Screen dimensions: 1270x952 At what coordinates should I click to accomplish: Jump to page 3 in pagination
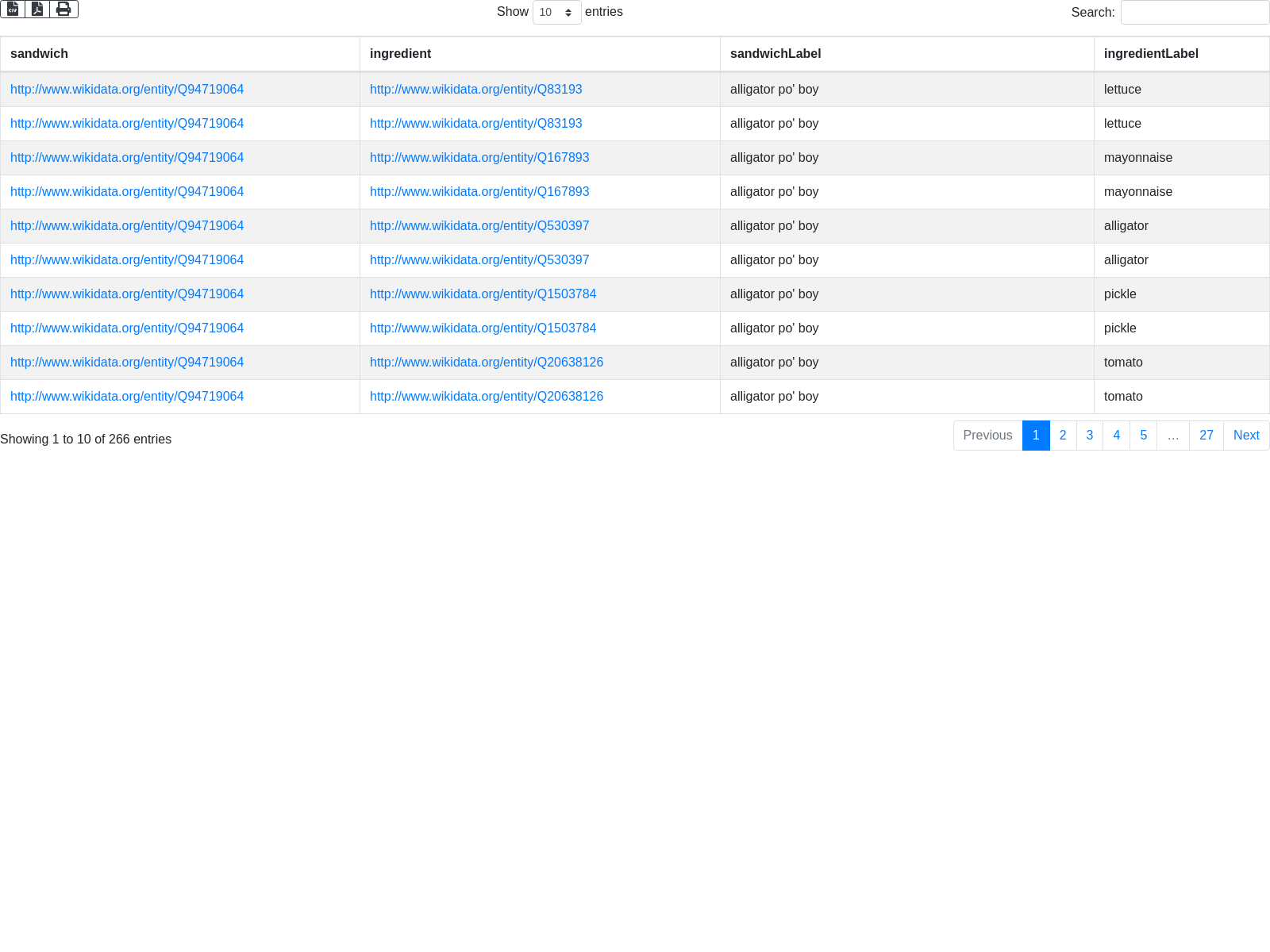point(1090,436)
